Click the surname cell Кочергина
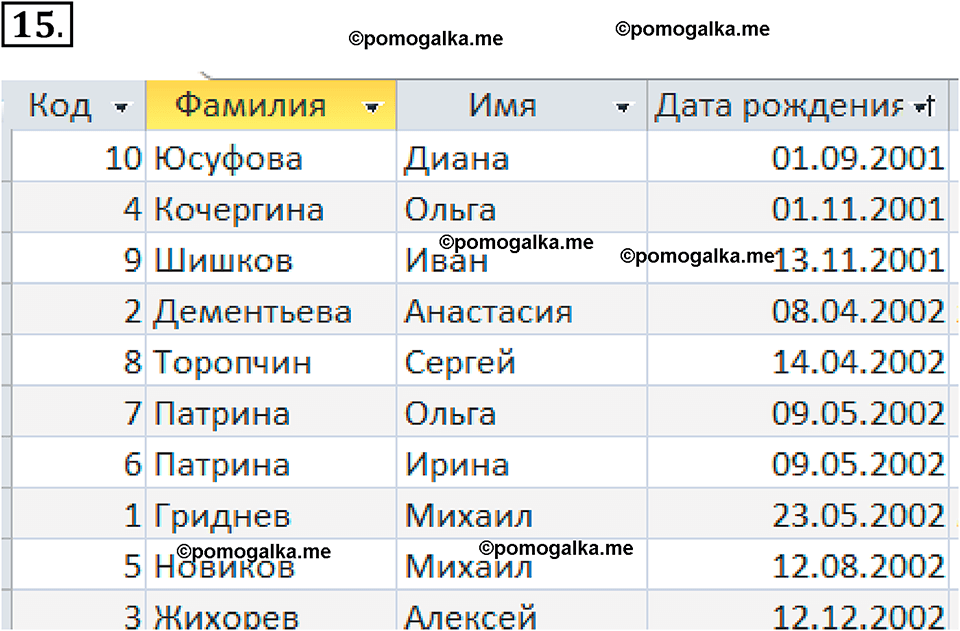Image resolution: width=960 pixels, height=631 pixels. click(x=271, y=207)
